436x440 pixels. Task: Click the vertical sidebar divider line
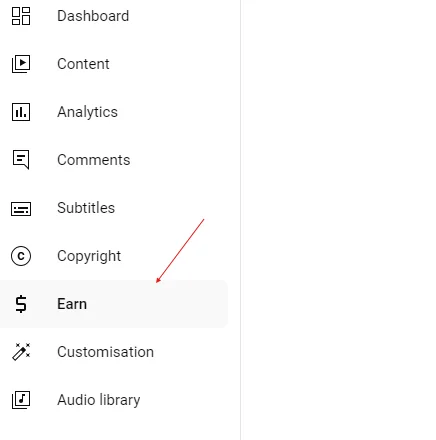point(240,220)
